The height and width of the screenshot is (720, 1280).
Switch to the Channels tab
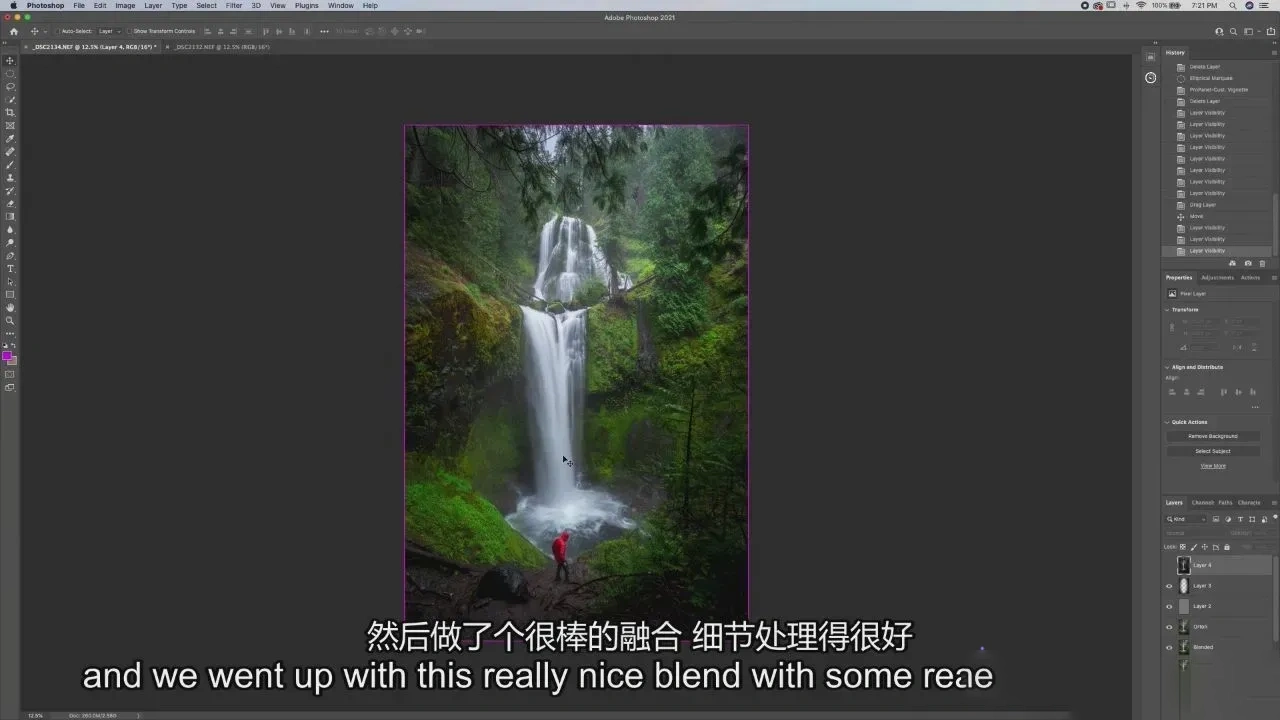[x=1202, y=502]
